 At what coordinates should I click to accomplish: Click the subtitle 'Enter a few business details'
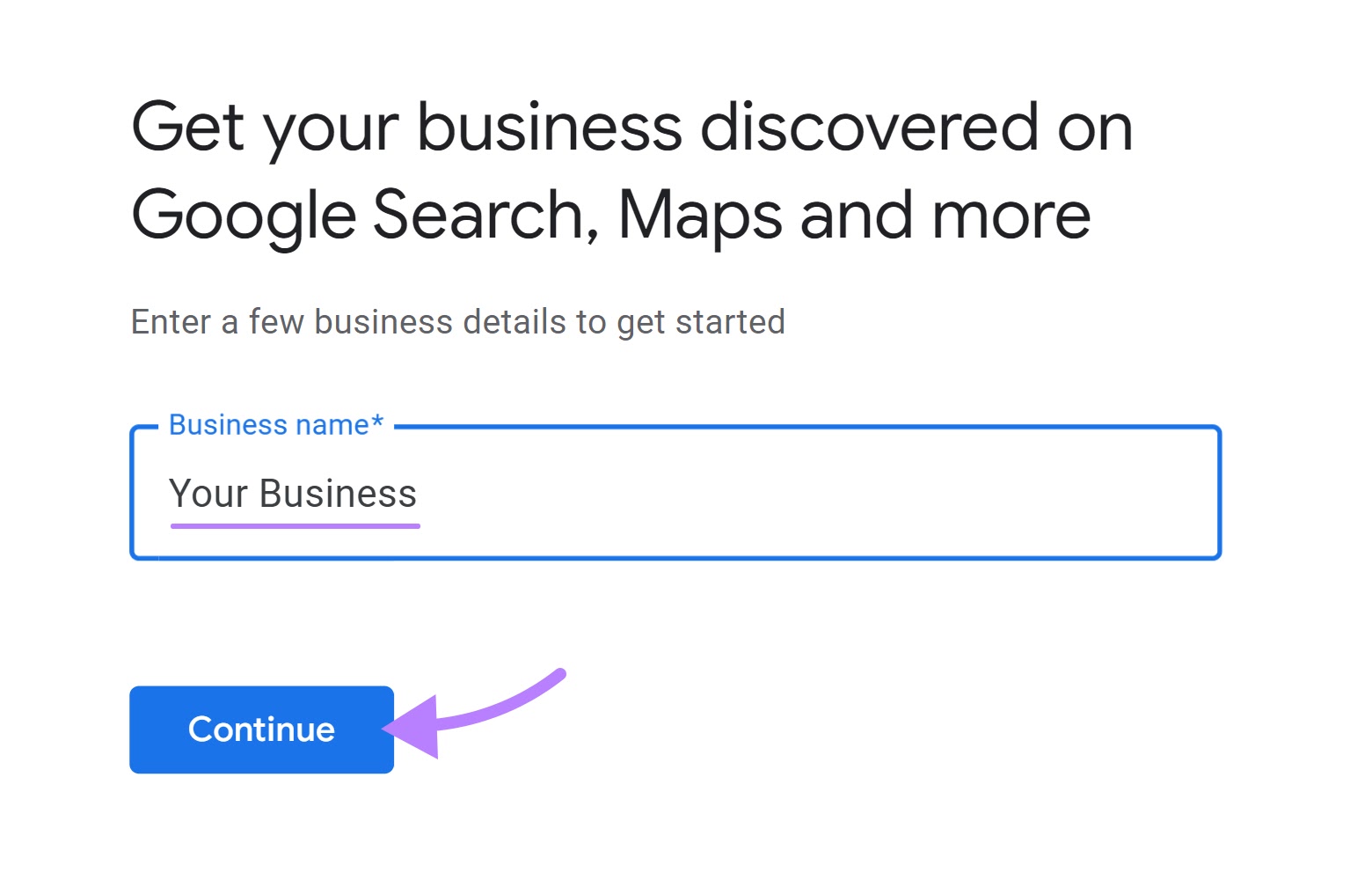tap(457, 321)
